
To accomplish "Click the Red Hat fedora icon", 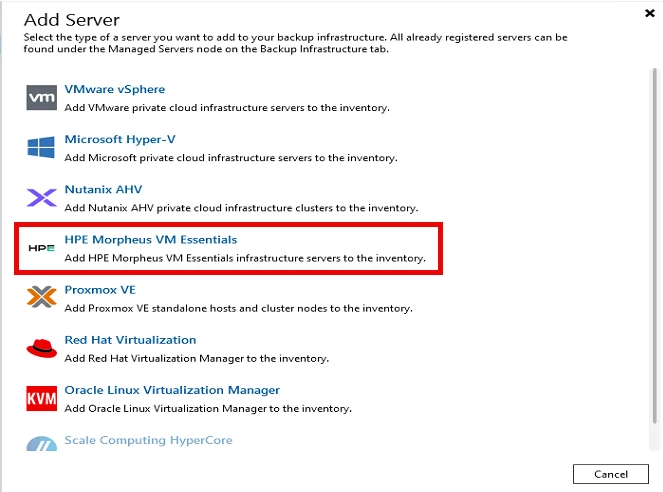I will pos(41,348).
